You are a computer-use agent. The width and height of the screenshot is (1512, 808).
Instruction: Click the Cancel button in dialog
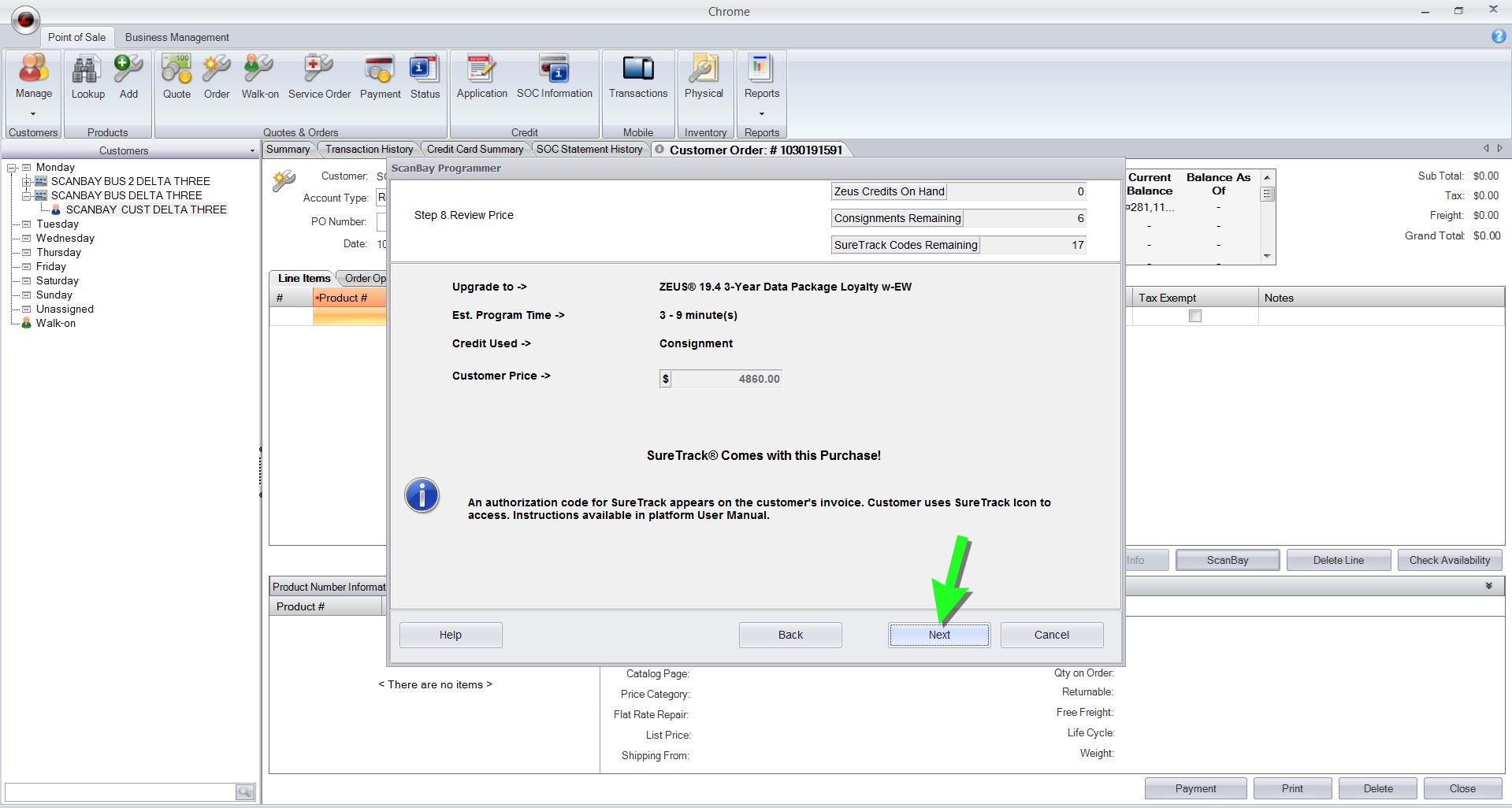pos(1051,635)
